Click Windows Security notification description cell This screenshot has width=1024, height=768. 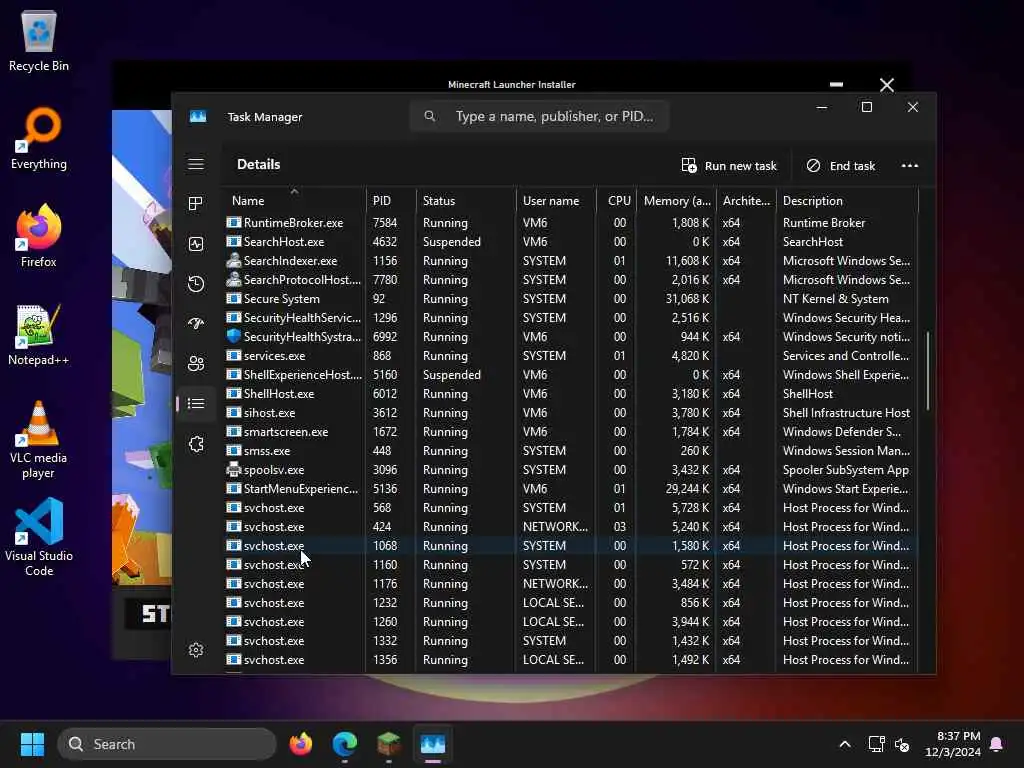pos(846,337)
